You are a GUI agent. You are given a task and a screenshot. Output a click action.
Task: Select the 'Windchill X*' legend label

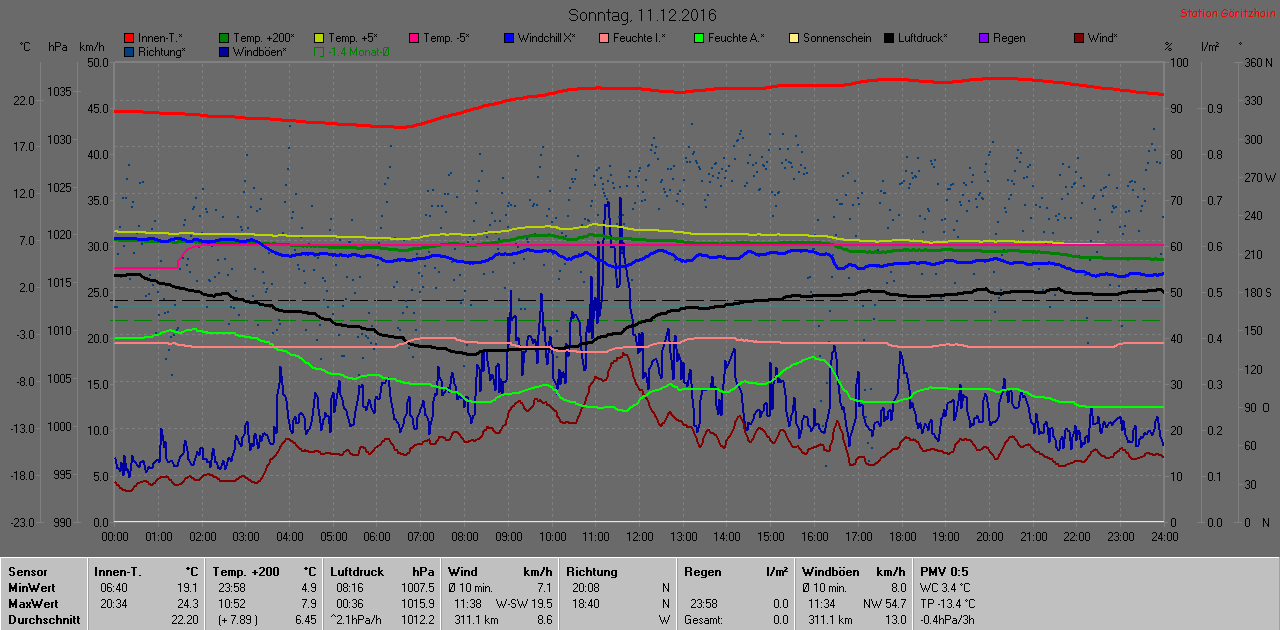pyautogui.click(x=547, y=38)
